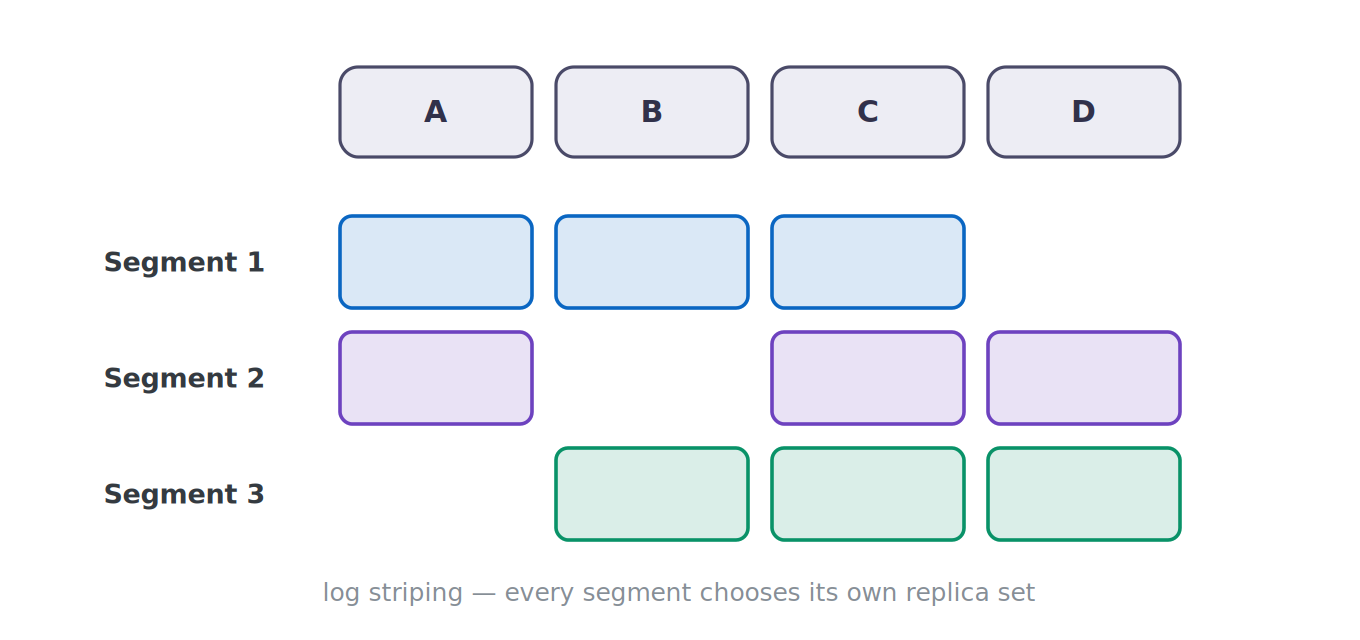The image size is (1360, 640).
Task: Select the Segment 1 row label
Action: click(184, 263)
